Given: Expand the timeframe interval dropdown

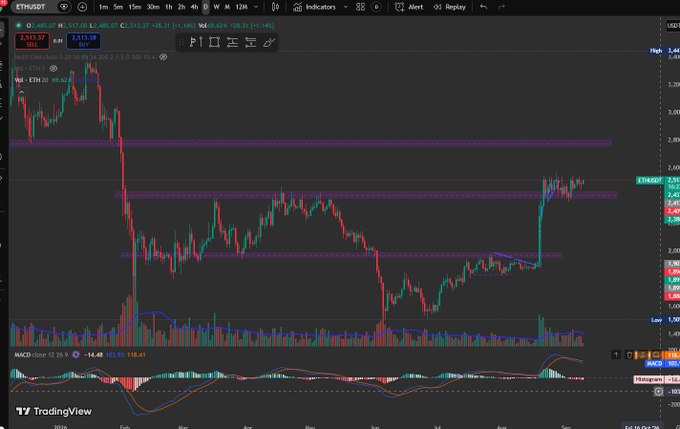Looking at the screenshot, I should click(x=256, y=7).
